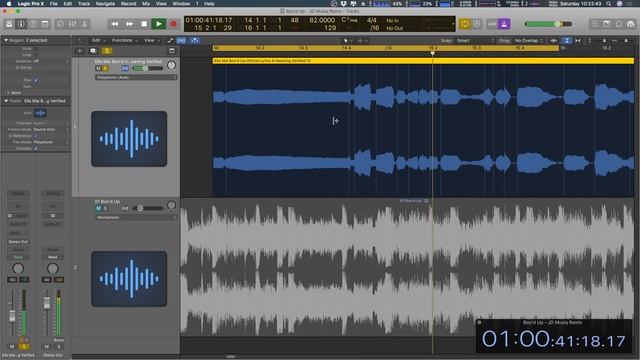Open the Loop Browser button
Screen dimensions: 640x360
pyautogui.click(x=619, y=24)
